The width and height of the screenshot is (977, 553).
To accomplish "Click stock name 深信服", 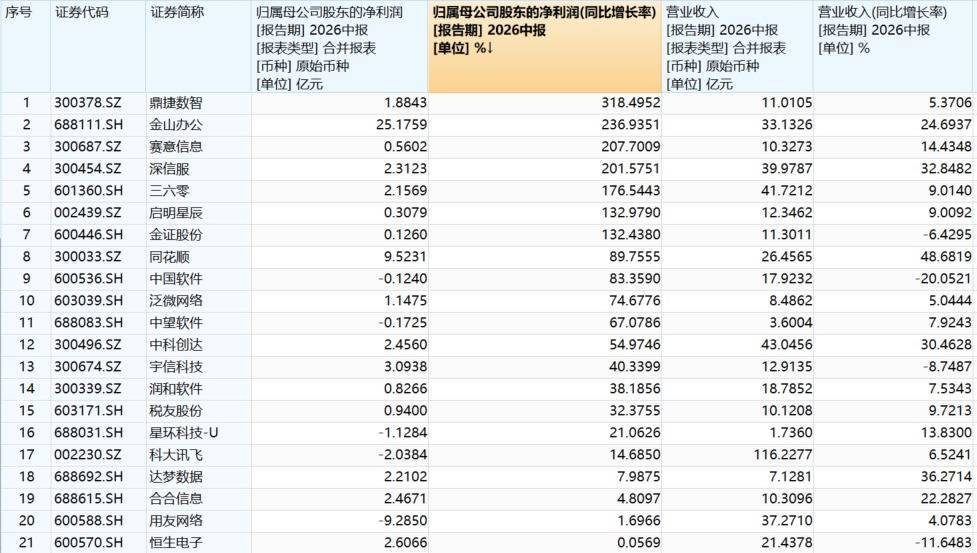I will click(x=169, y=169).
